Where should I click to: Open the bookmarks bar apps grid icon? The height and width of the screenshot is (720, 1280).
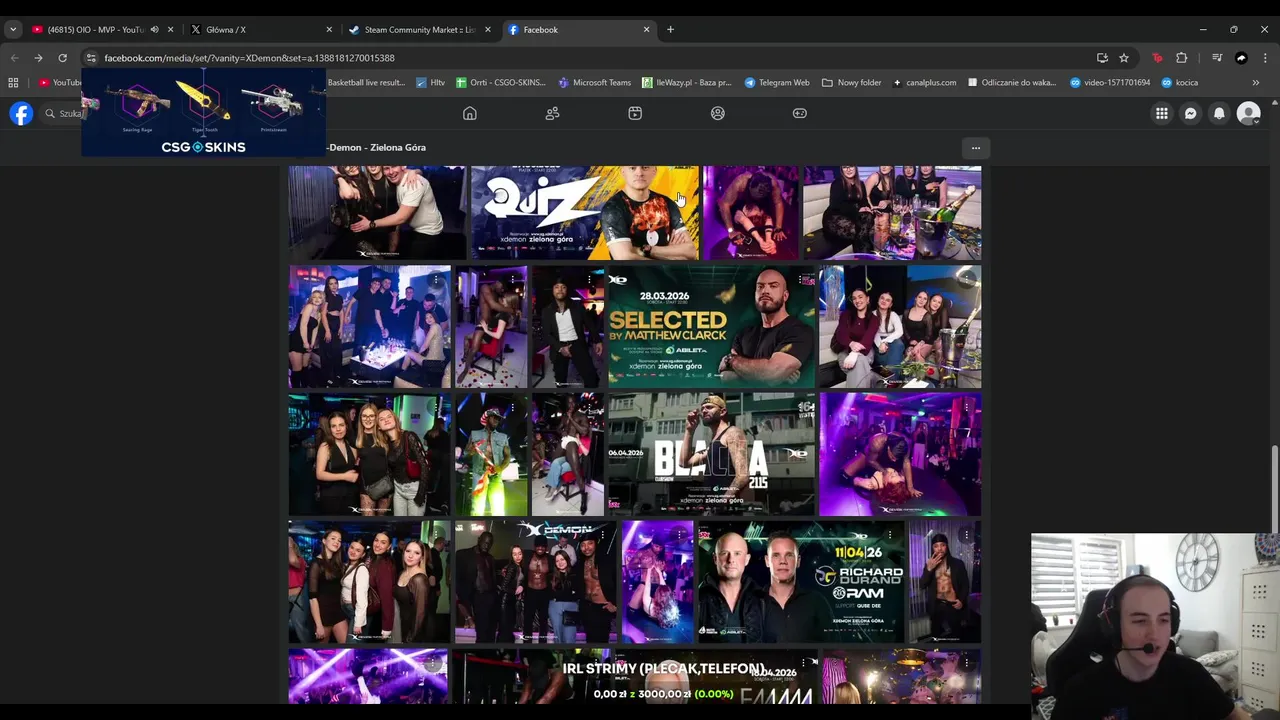click(13, 83)
